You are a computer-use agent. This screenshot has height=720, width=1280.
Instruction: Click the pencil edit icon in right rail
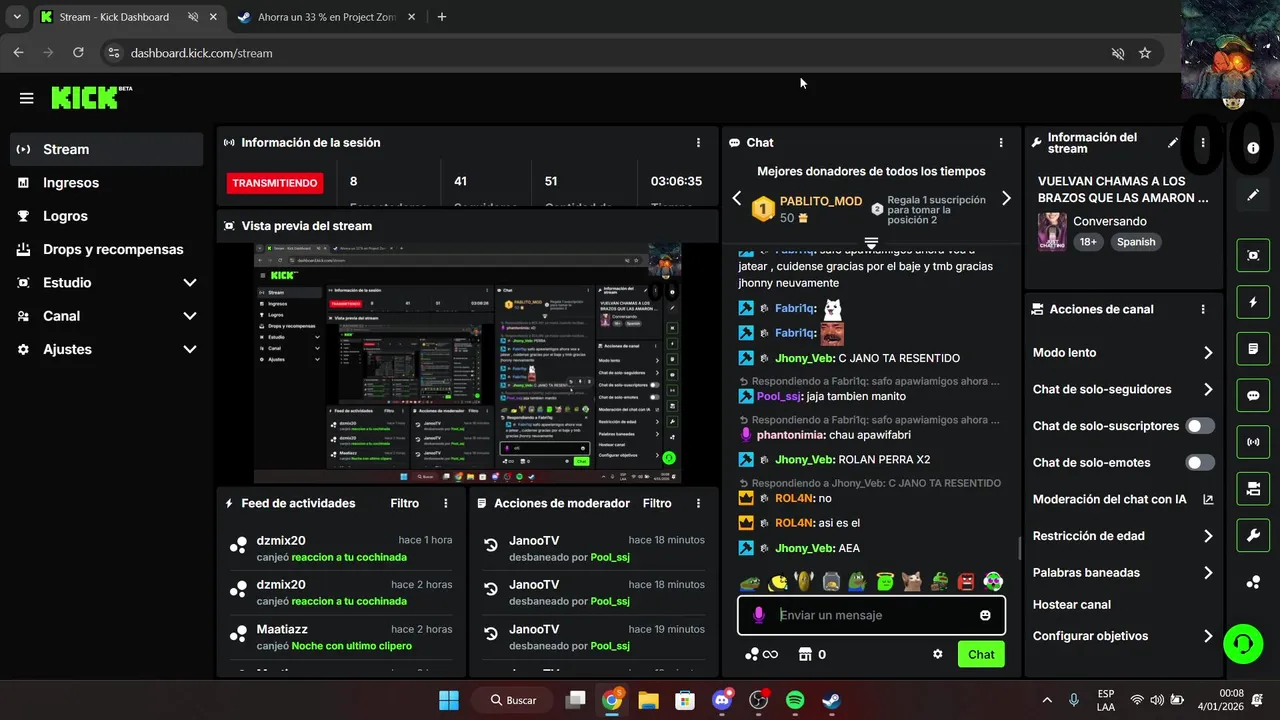pos(1253,195)
